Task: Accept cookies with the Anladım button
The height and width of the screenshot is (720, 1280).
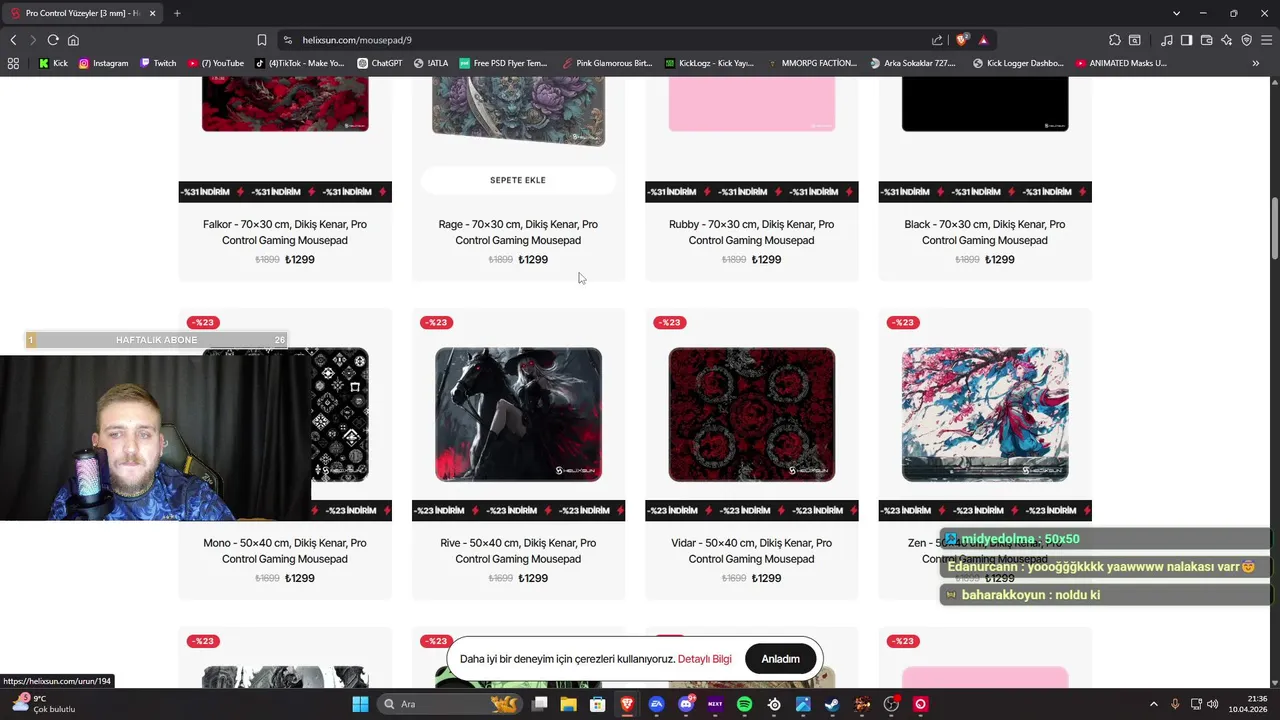Action: click(780, 659)
